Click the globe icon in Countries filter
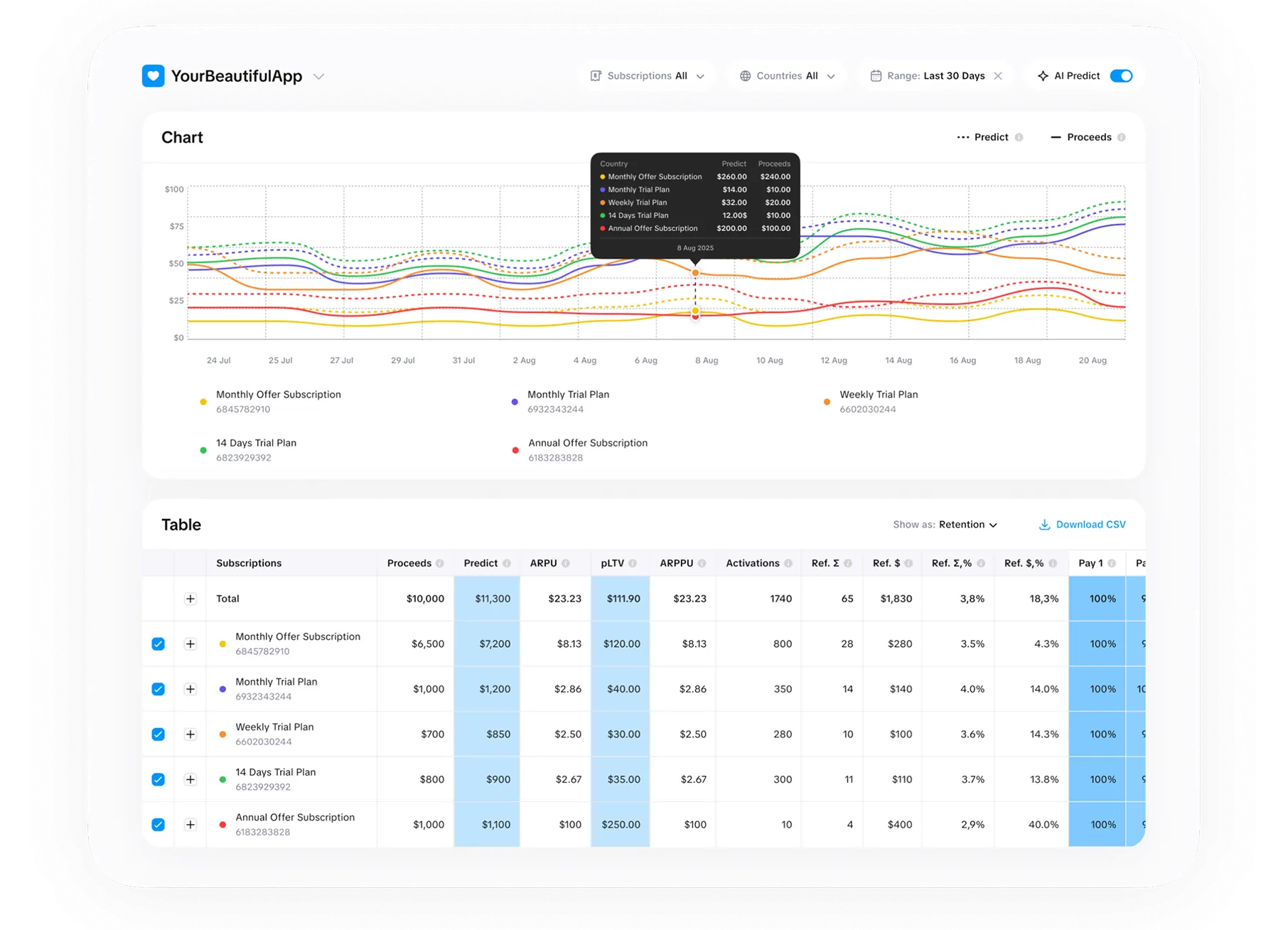This screenshot has width=1288, height=930. [745, 75]
